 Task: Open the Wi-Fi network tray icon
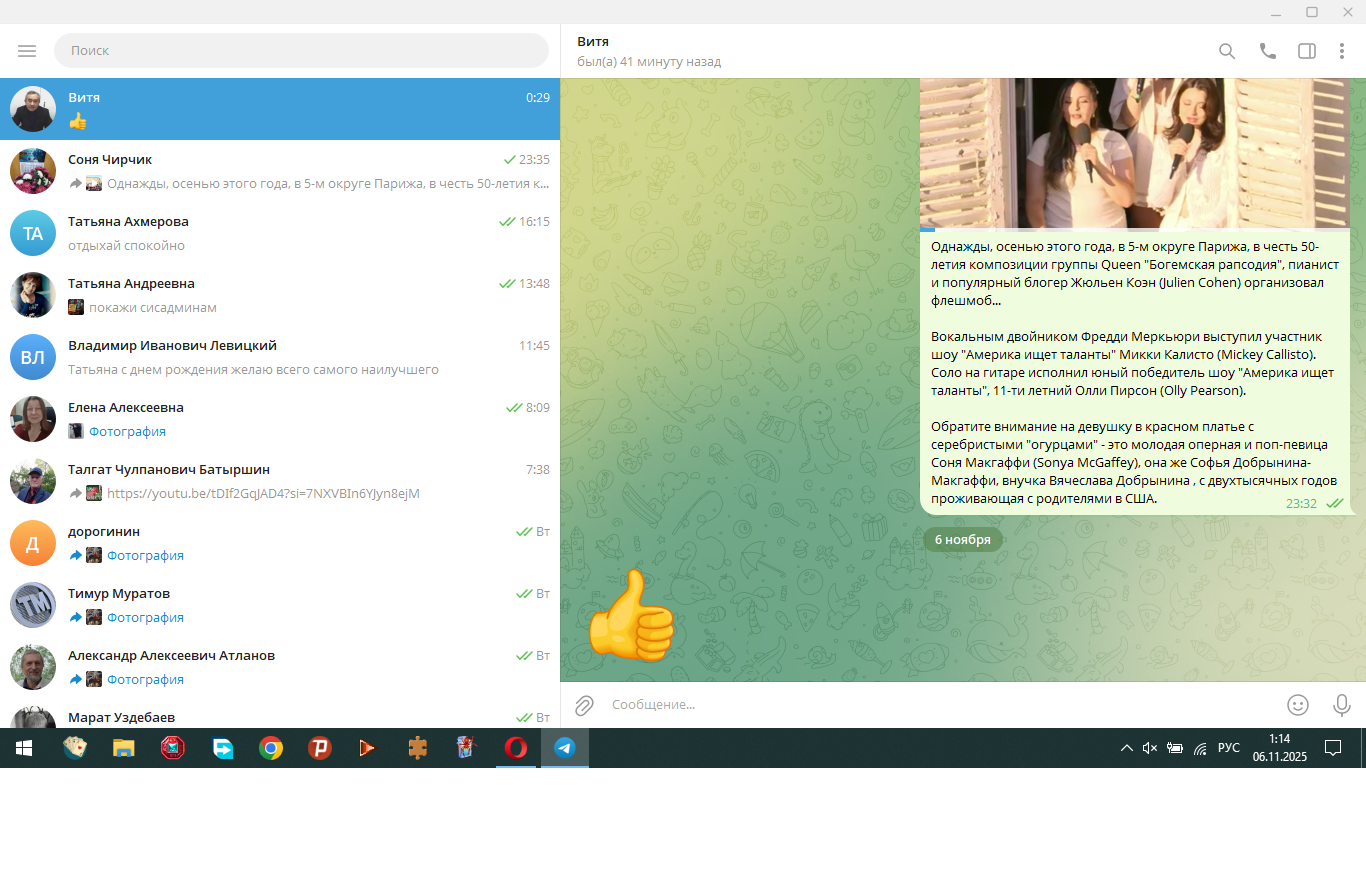click(1200, 748)
